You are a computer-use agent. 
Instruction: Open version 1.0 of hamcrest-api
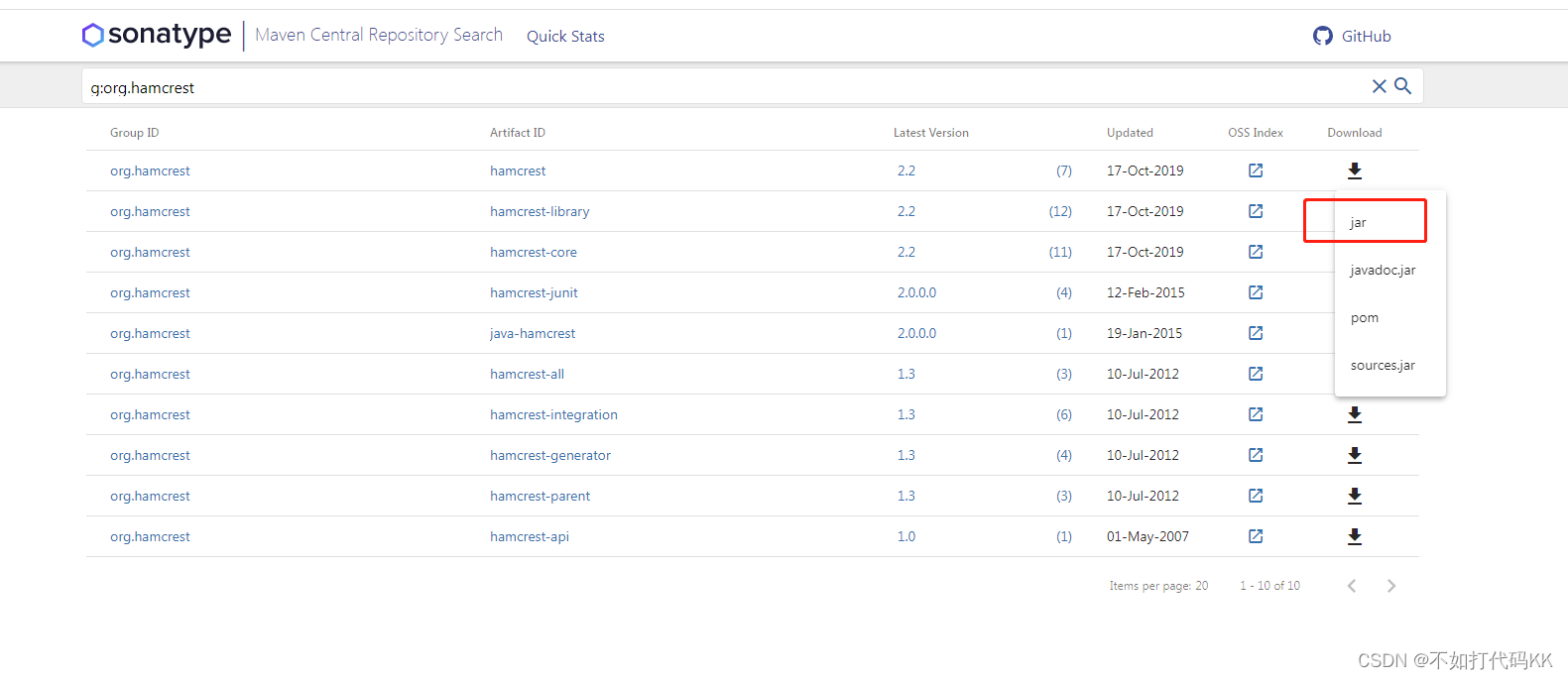(x=906, y=536)
